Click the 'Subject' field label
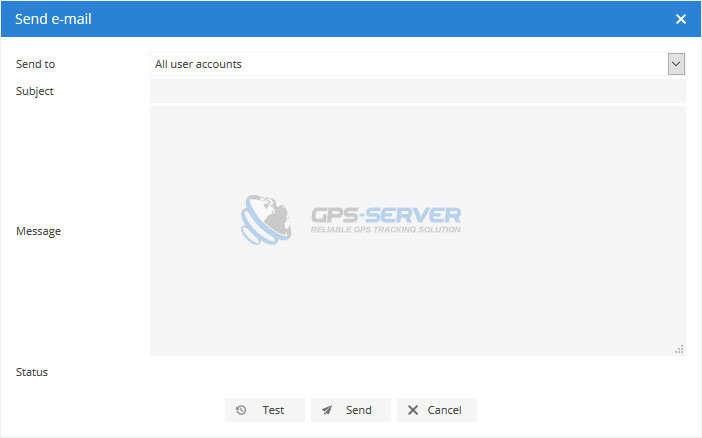 (35, 91)
